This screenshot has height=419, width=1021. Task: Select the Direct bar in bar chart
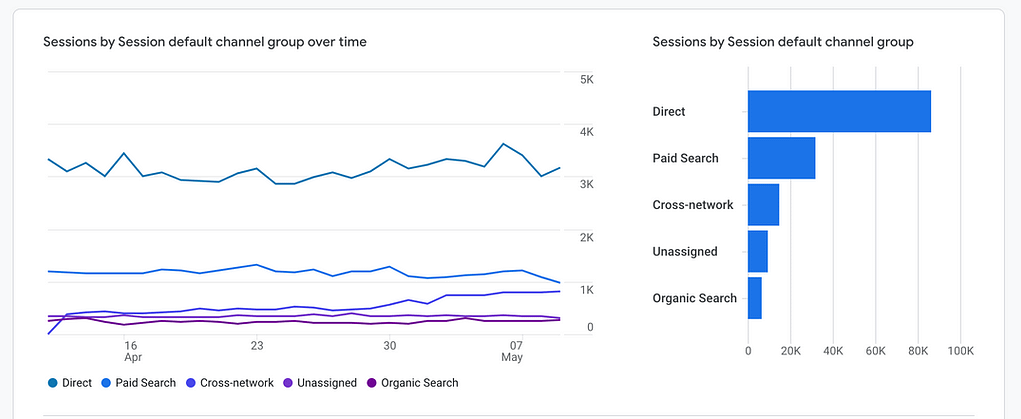[x=839, y=111]
